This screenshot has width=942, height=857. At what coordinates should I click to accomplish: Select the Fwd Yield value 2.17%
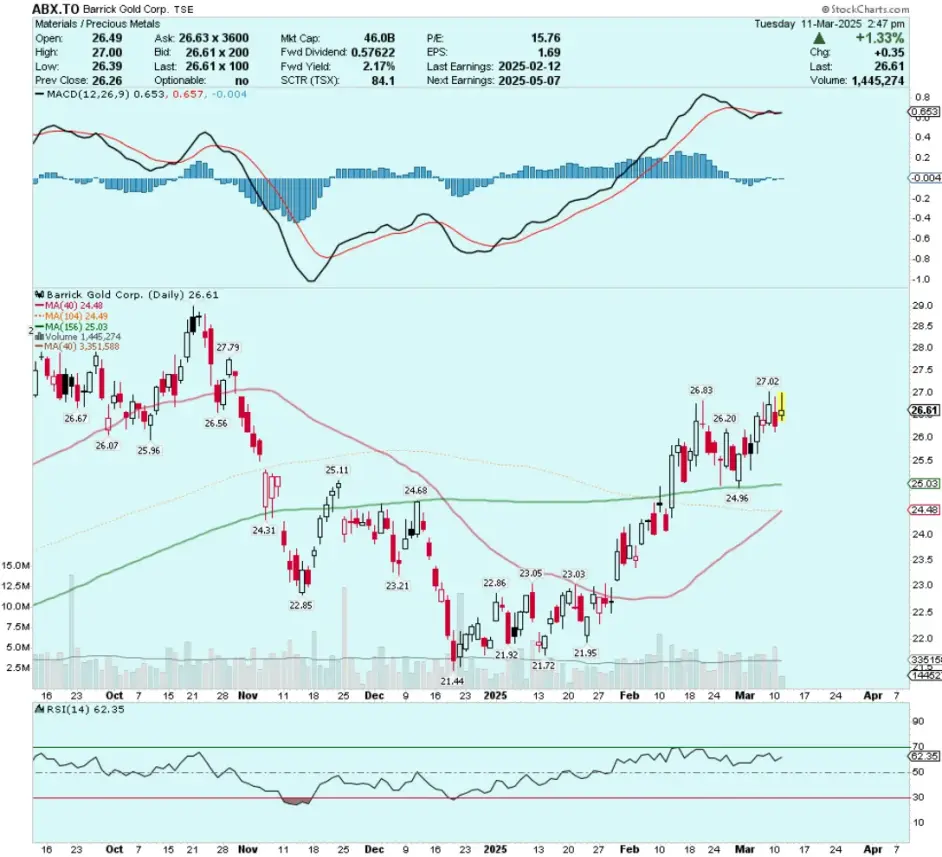pyautogui.click(x=379, y=66)
